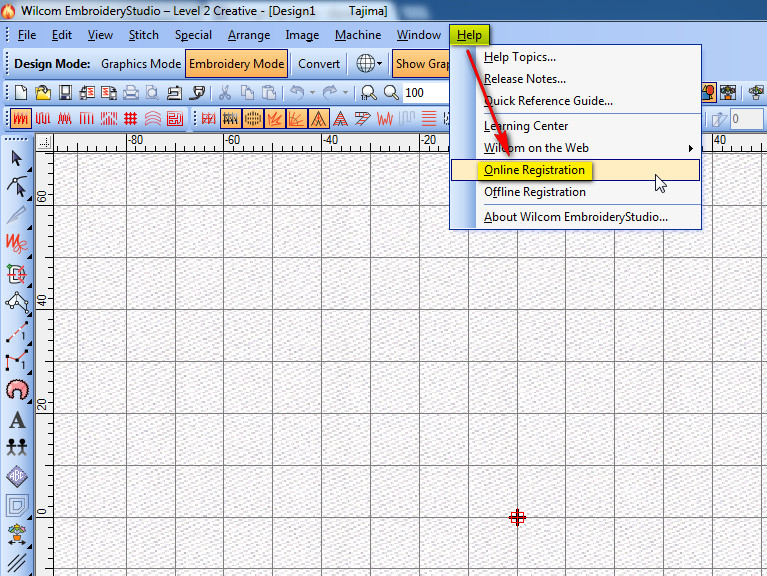Select the red horizontal lines icon
The image size is (767, 576).
429,118
